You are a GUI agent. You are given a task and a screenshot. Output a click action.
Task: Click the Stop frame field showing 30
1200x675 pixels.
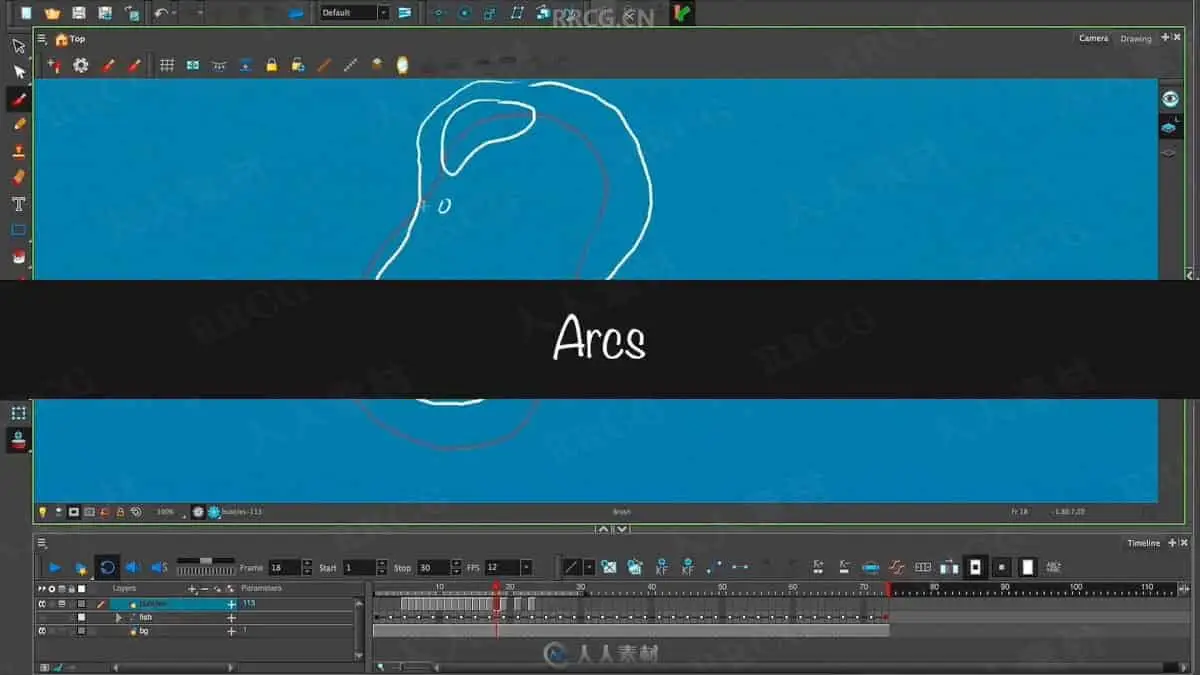pyautogui.click(x=433, y=567)
